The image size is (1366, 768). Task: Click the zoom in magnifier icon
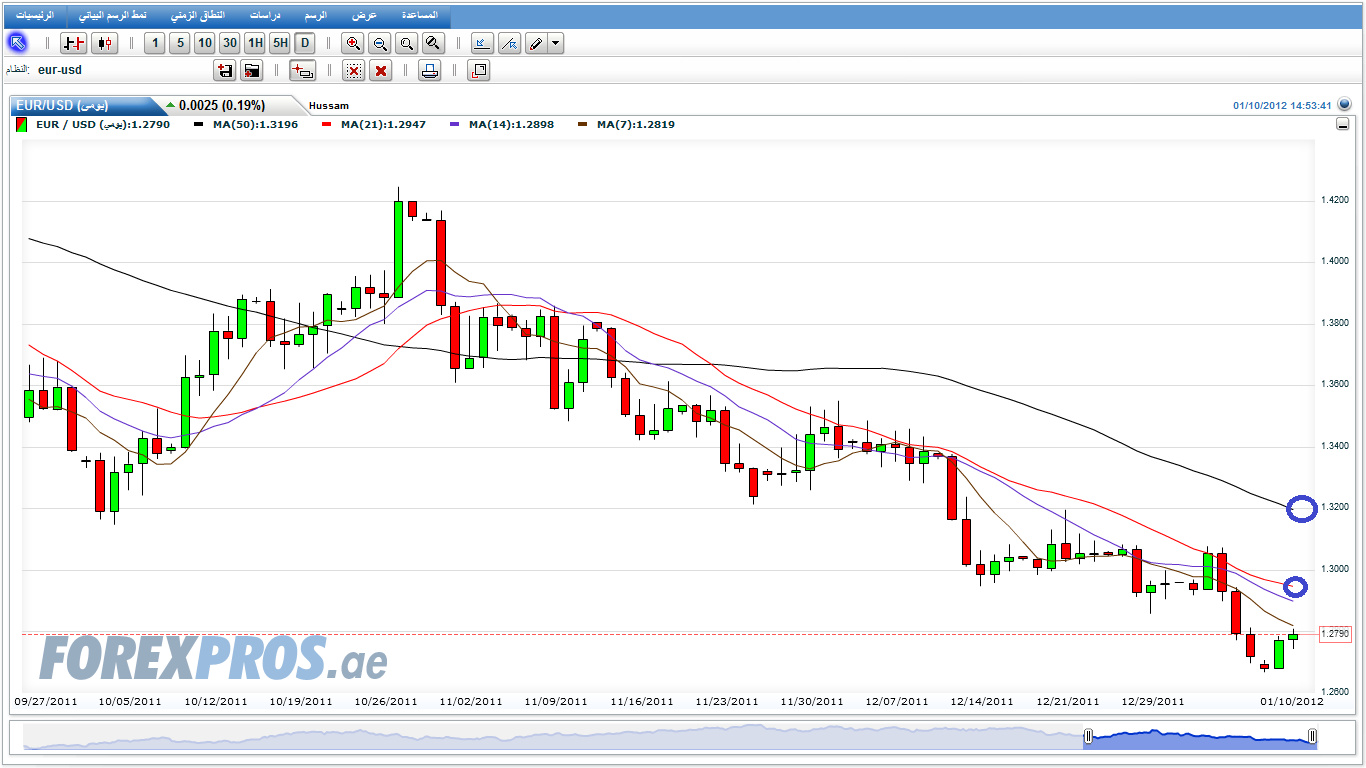(353, 43)
